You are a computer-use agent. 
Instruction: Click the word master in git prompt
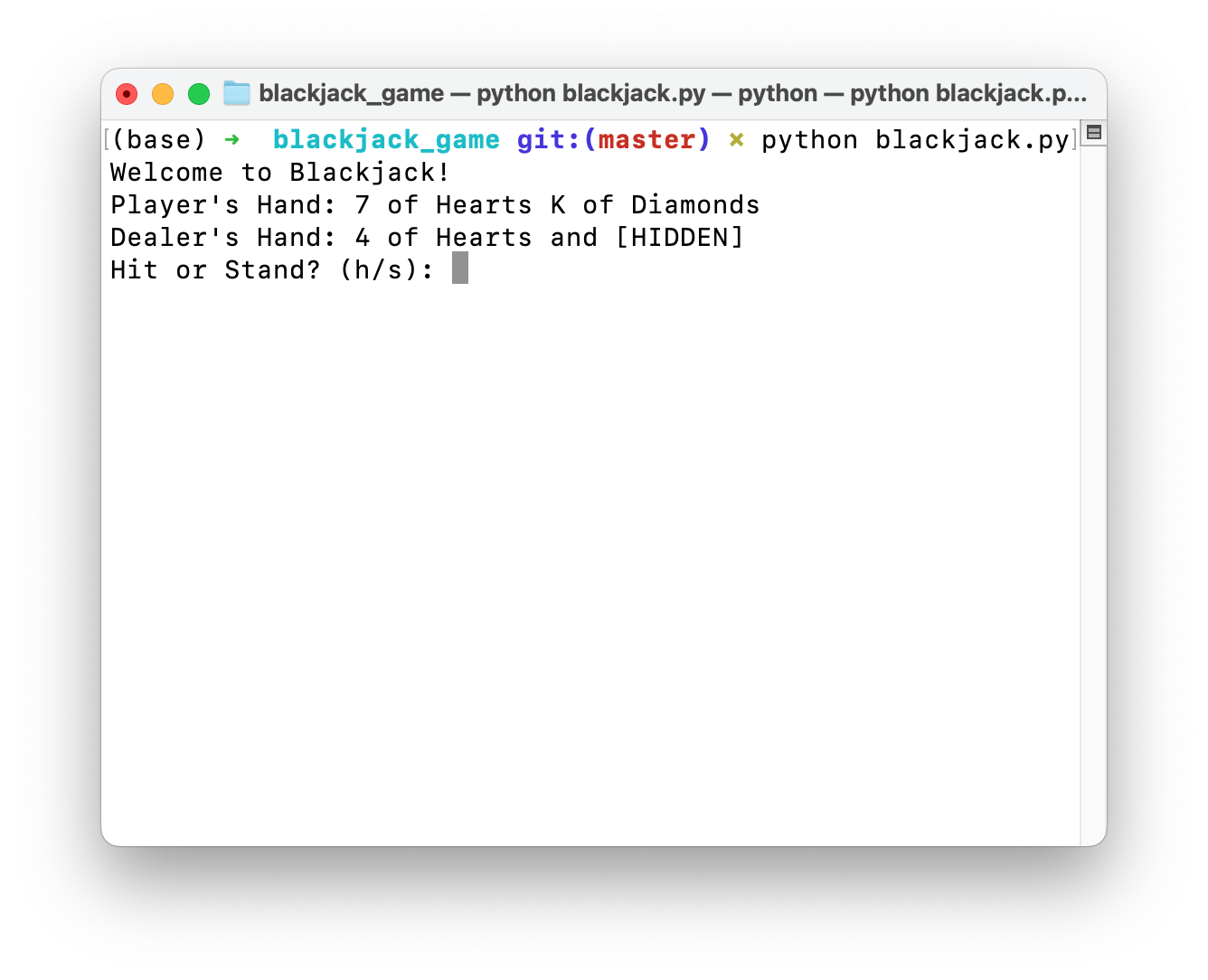pos(647,140)
